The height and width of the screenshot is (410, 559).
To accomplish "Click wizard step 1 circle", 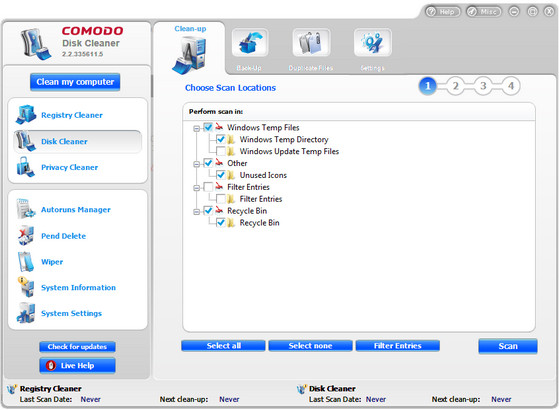I will (428, 86).
